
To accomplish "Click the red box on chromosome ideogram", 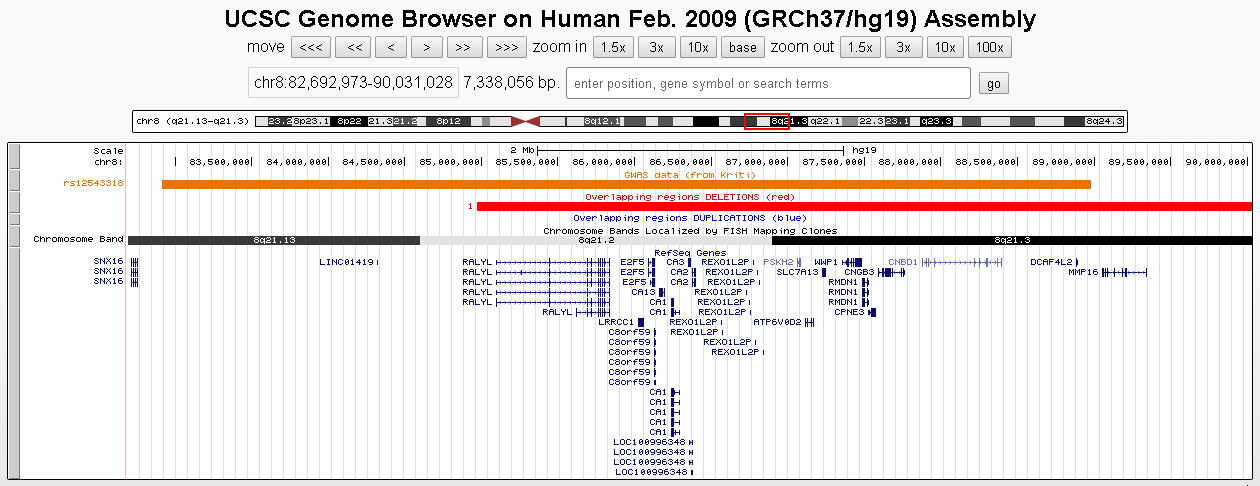I will [x=767, y=121].
